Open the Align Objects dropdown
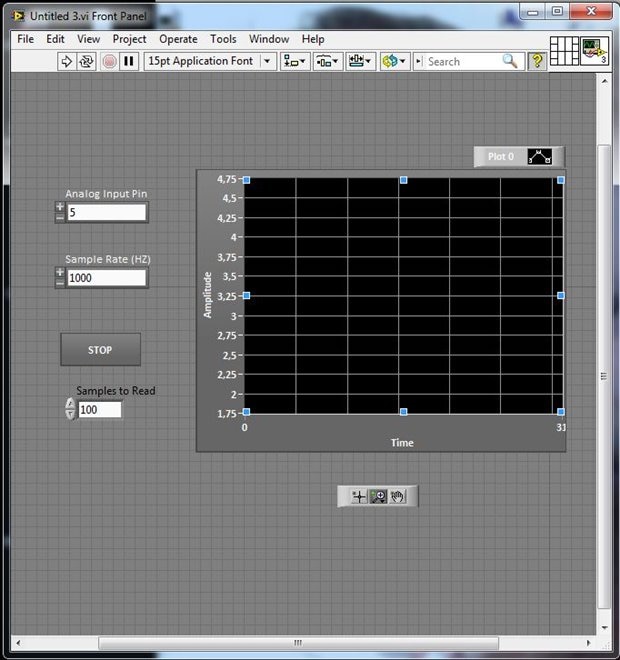Image resolution: width=620 pixels, height=660 pixels. 295,61
